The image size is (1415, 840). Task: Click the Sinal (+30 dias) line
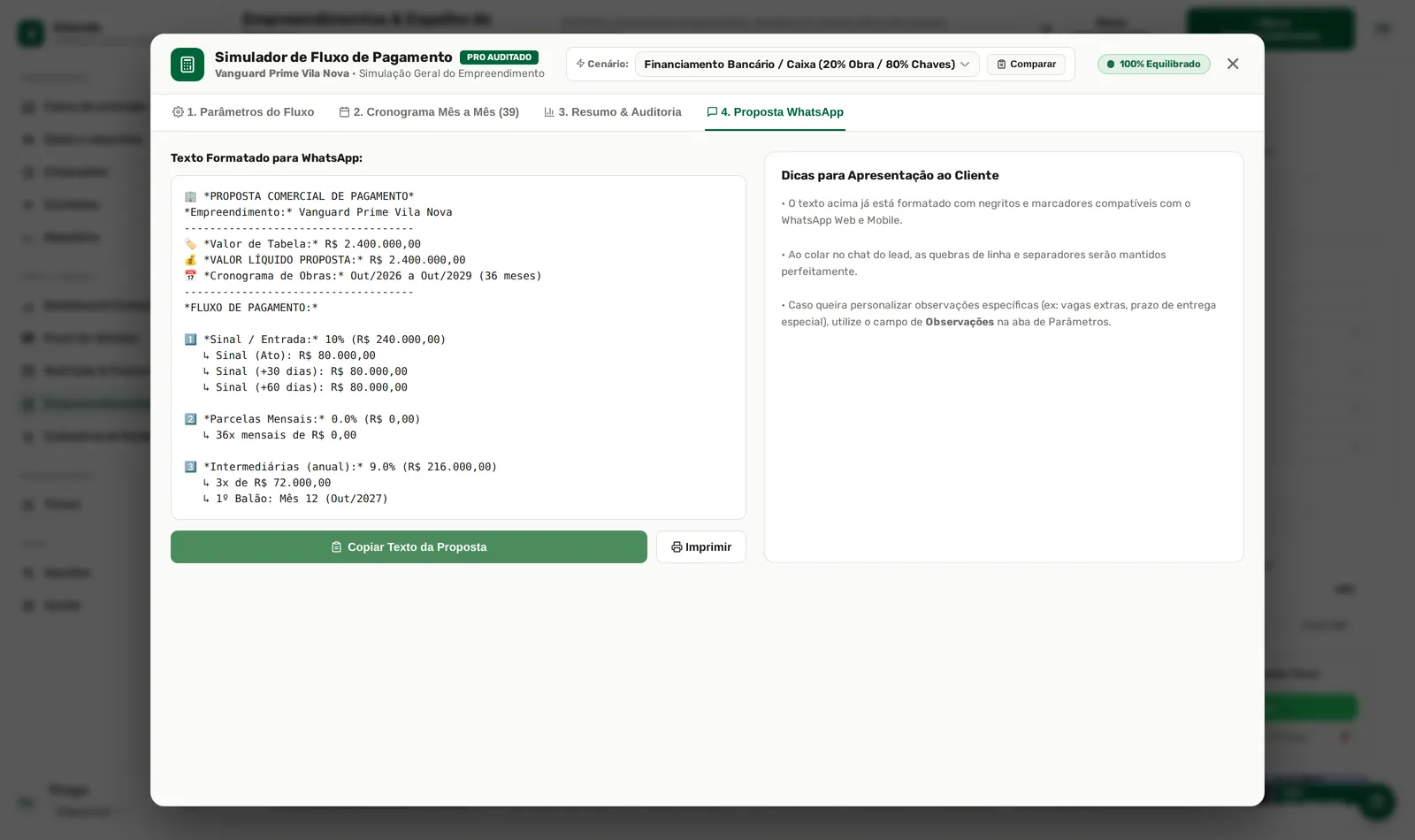[x=305, y=371]
